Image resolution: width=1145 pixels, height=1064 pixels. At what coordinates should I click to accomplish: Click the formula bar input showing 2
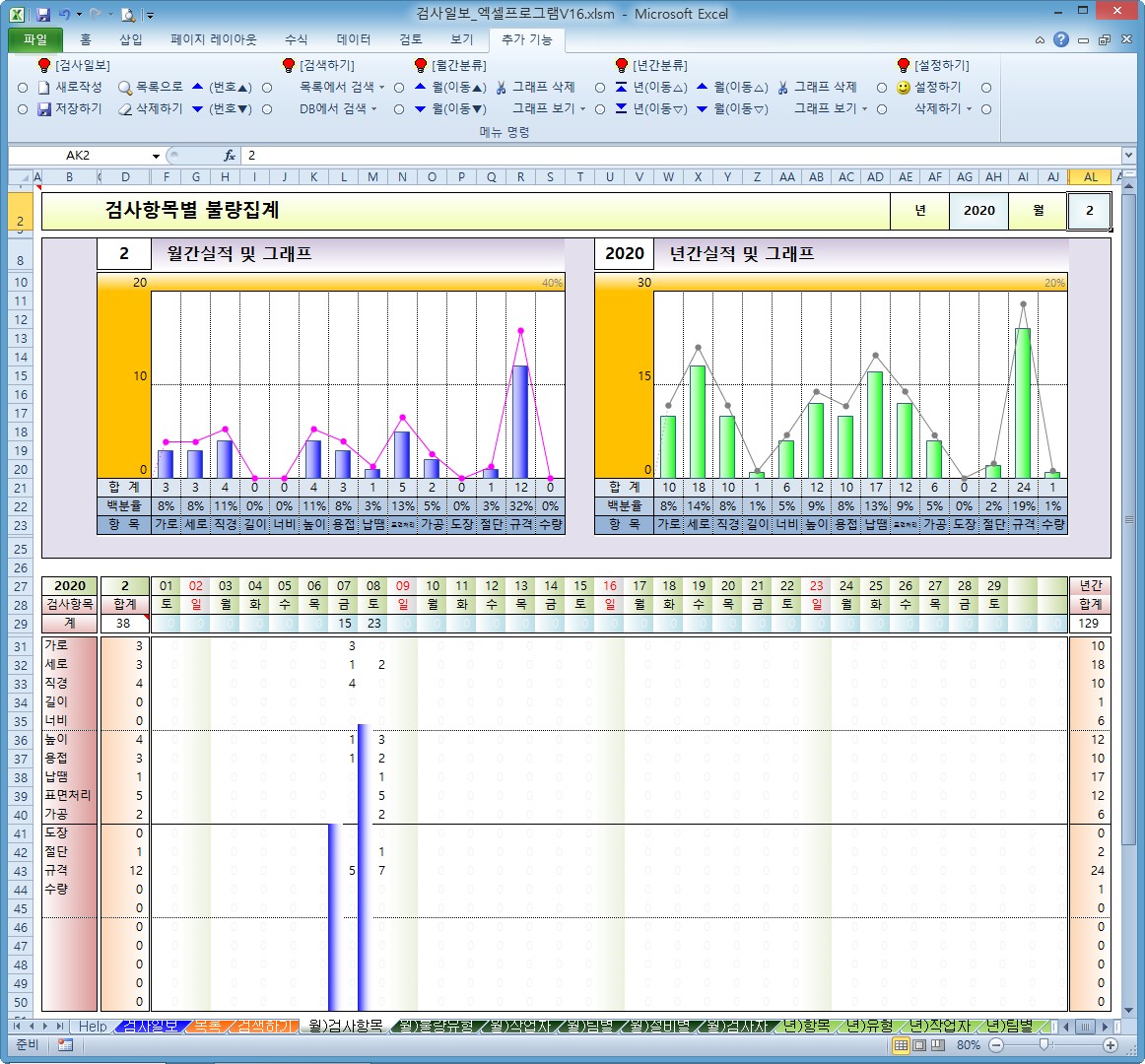coord(682,156)
